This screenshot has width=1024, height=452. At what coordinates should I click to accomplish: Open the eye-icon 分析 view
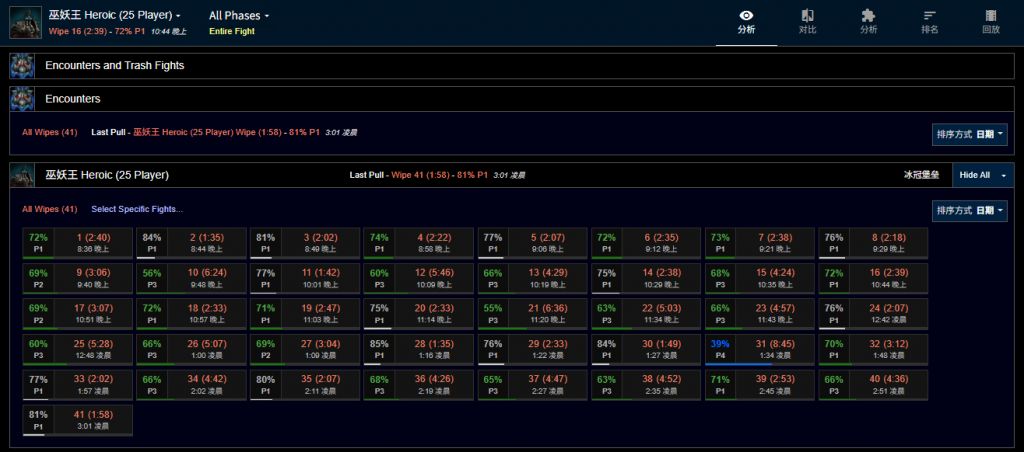pyautogui.click(x=745, y=21)
